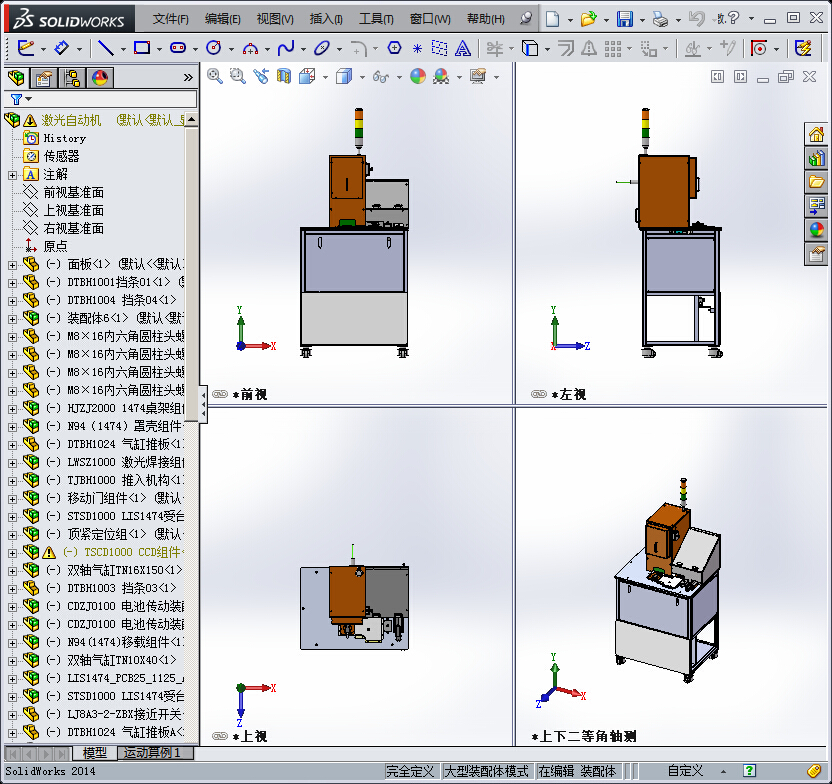Click the Linear Sketch Pattern tool
The width and height of the screenshot is (832, 784).
[x=612, y=49]
